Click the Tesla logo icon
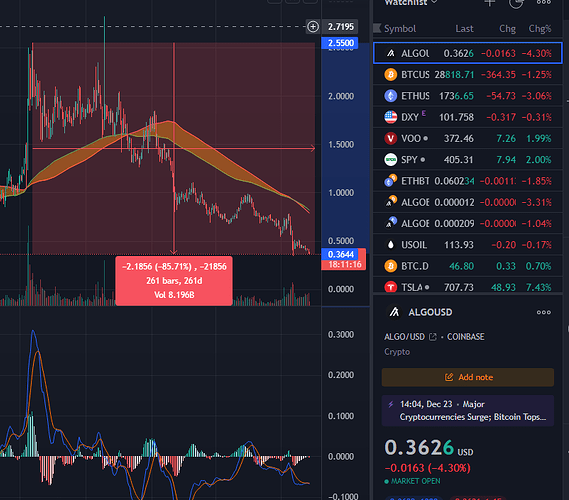The height and width of the screenshot is (500, 569). click(390, 287)
